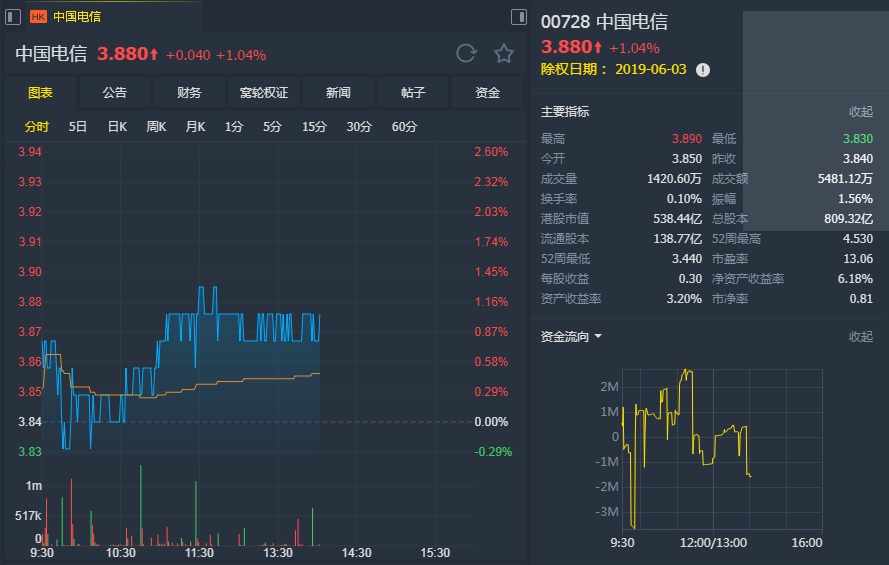
Task: Select the 窝轮权证 tab
Action: click(x=264, y=93)
